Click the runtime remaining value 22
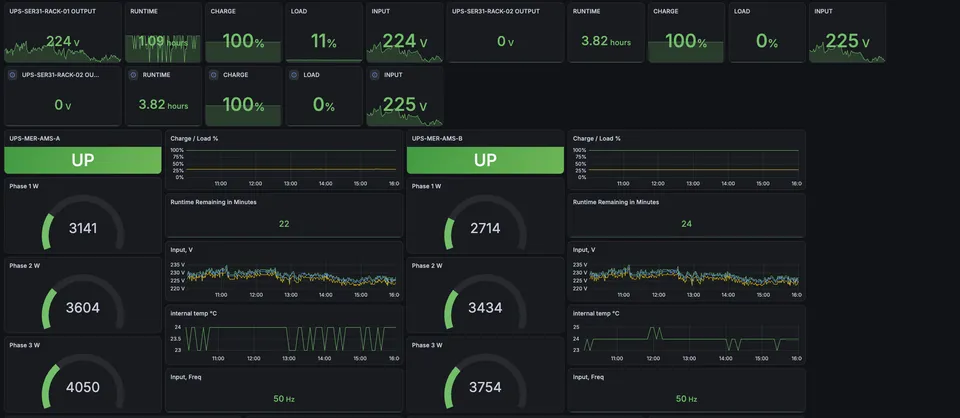This screenshot has height=418, width=960. pos(284,224)
